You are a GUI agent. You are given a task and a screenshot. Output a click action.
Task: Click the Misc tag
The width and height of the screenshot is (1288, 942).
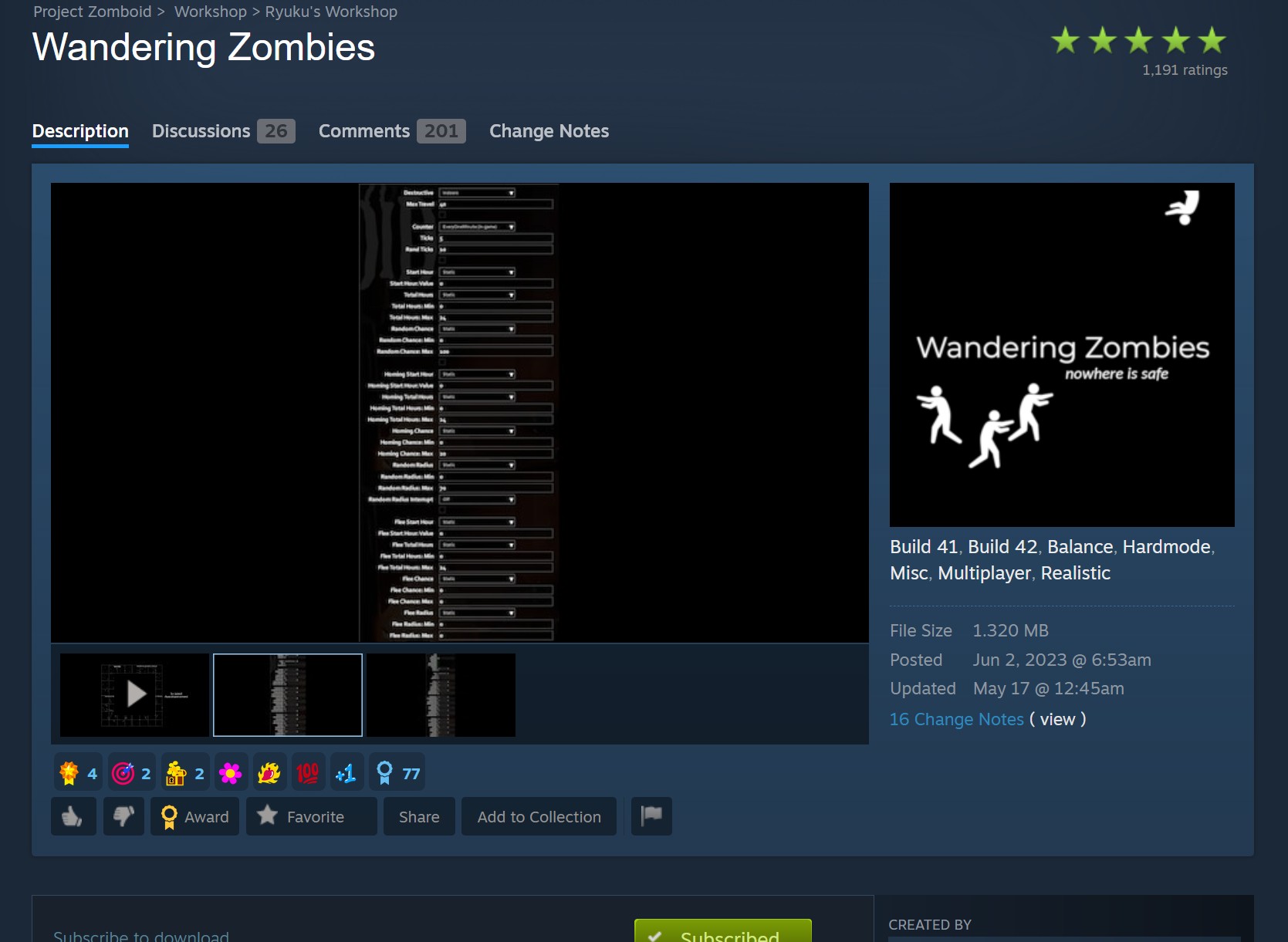909,573
